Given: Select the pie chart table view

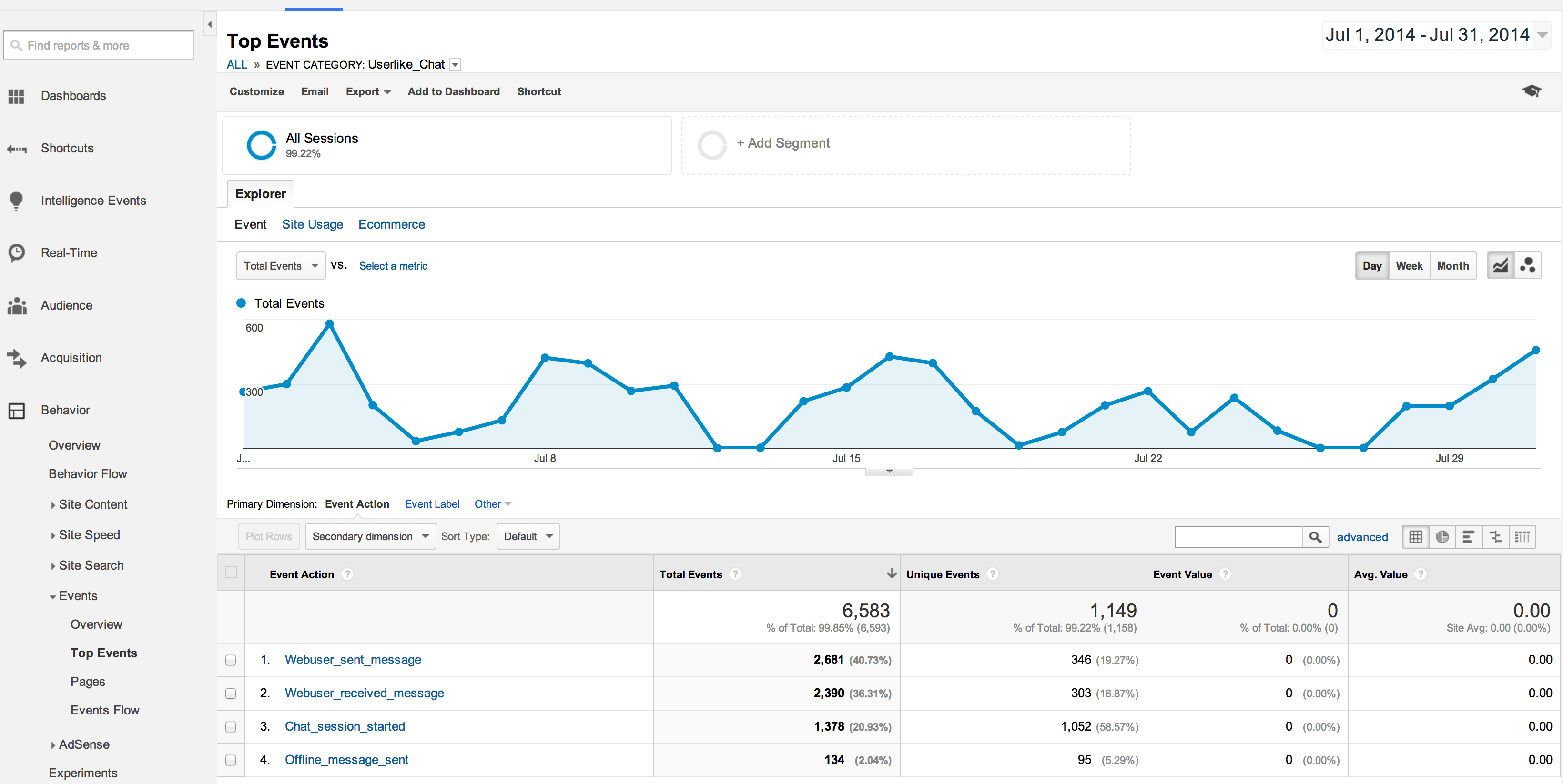Looking at the screenshot, I should tap(1441, 537).
